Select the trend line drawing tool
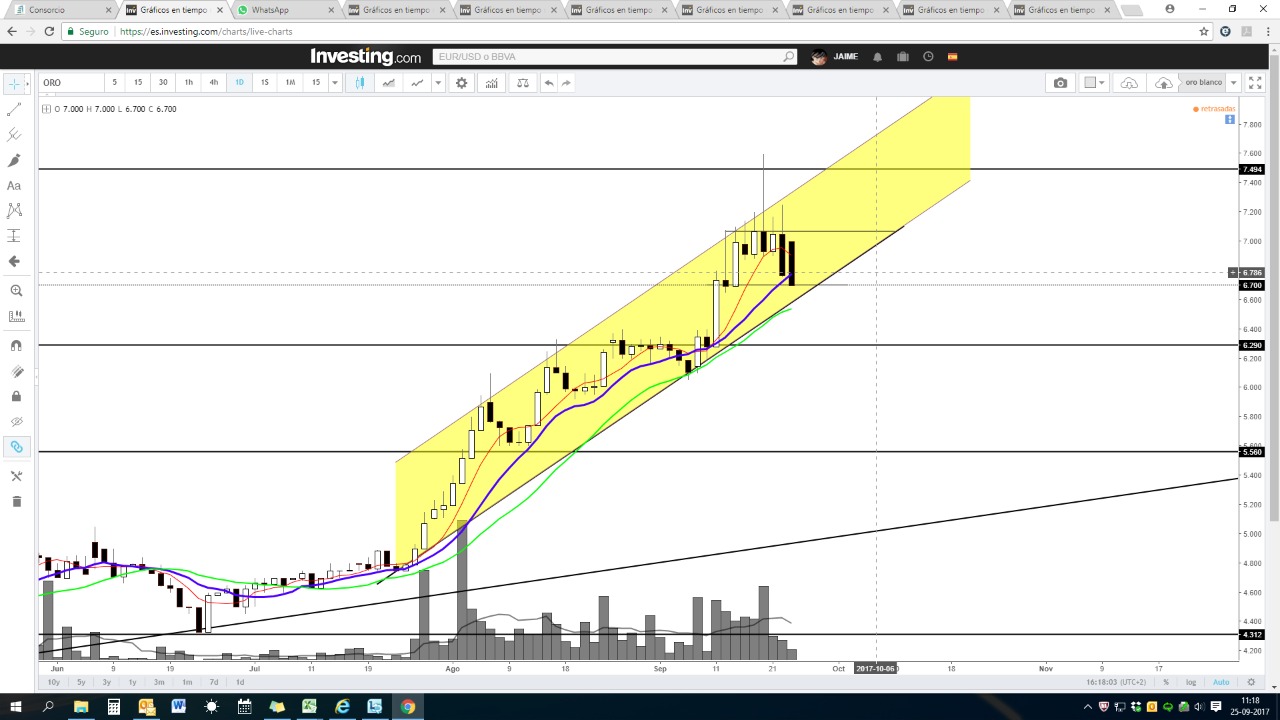1280x720 pixels. (x=14, y=109)
